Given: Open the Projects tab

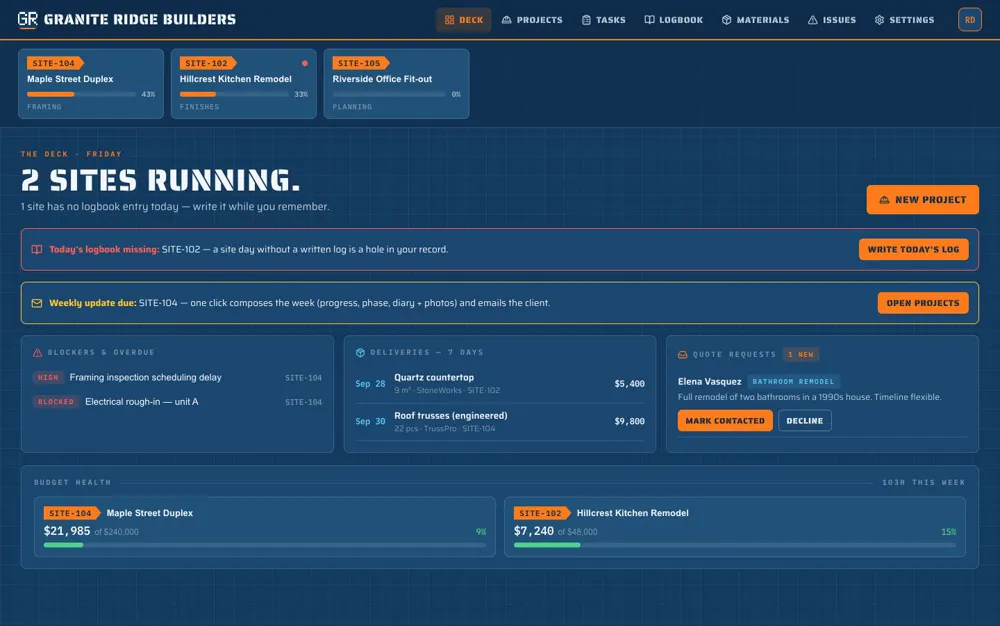Looking at the screenshot, I should pos(532,20).
